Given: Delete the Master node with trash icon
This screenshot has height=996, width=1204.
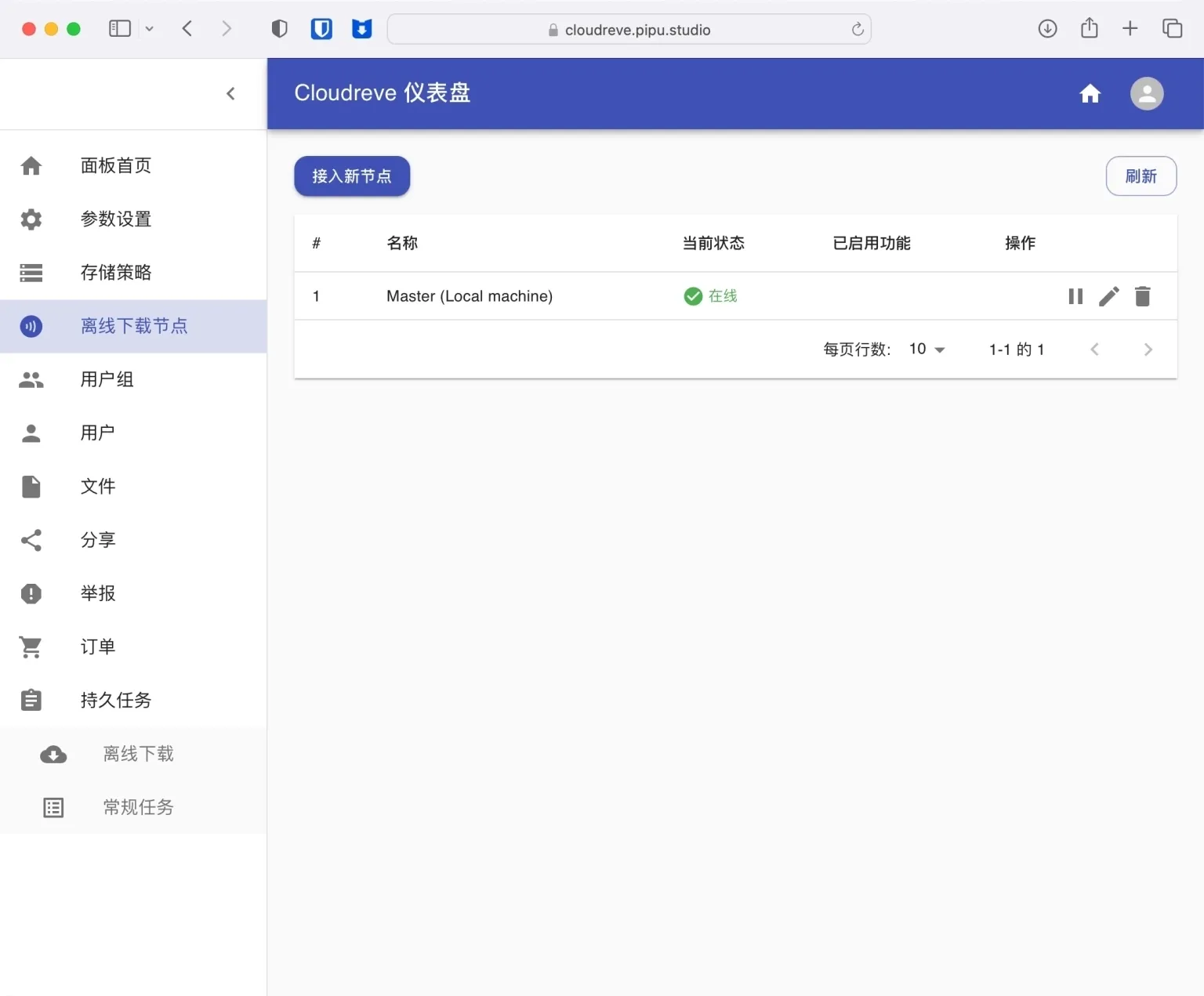Looking at the screenshot, I should 1143,296.
